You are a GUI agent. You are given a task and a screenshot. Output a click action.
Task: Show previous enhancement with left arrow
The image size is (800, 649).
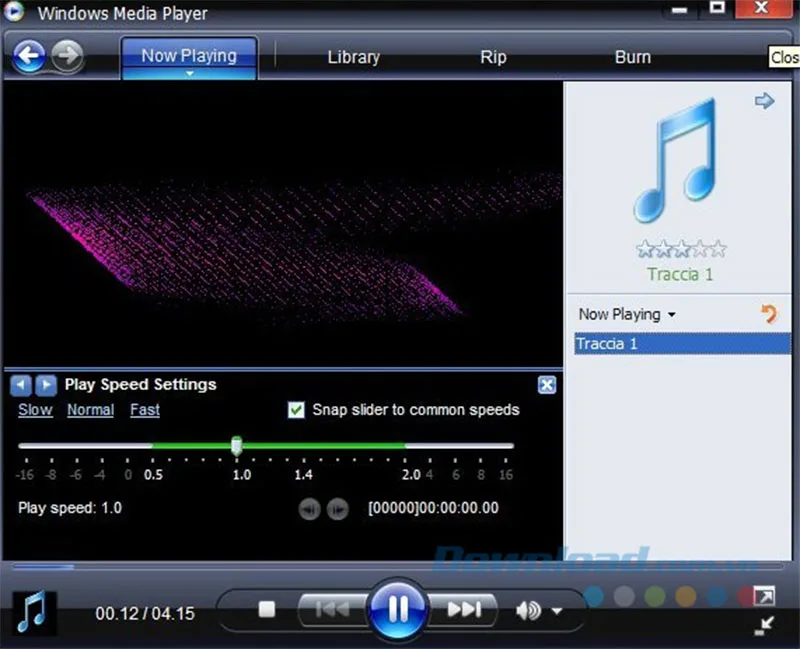coord(20,385)
